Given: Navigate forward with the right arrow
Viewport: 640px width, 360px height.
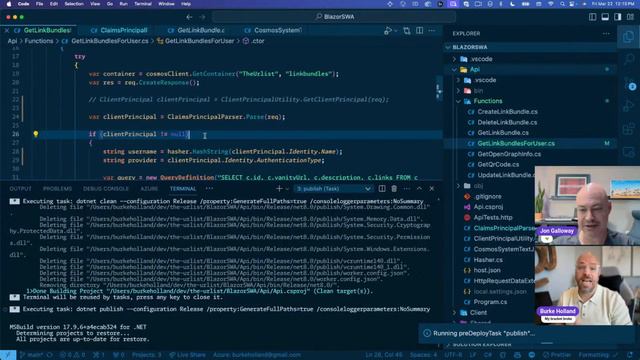Looking at the screenshot, I should pyautogui.click(x=202, y=17).
